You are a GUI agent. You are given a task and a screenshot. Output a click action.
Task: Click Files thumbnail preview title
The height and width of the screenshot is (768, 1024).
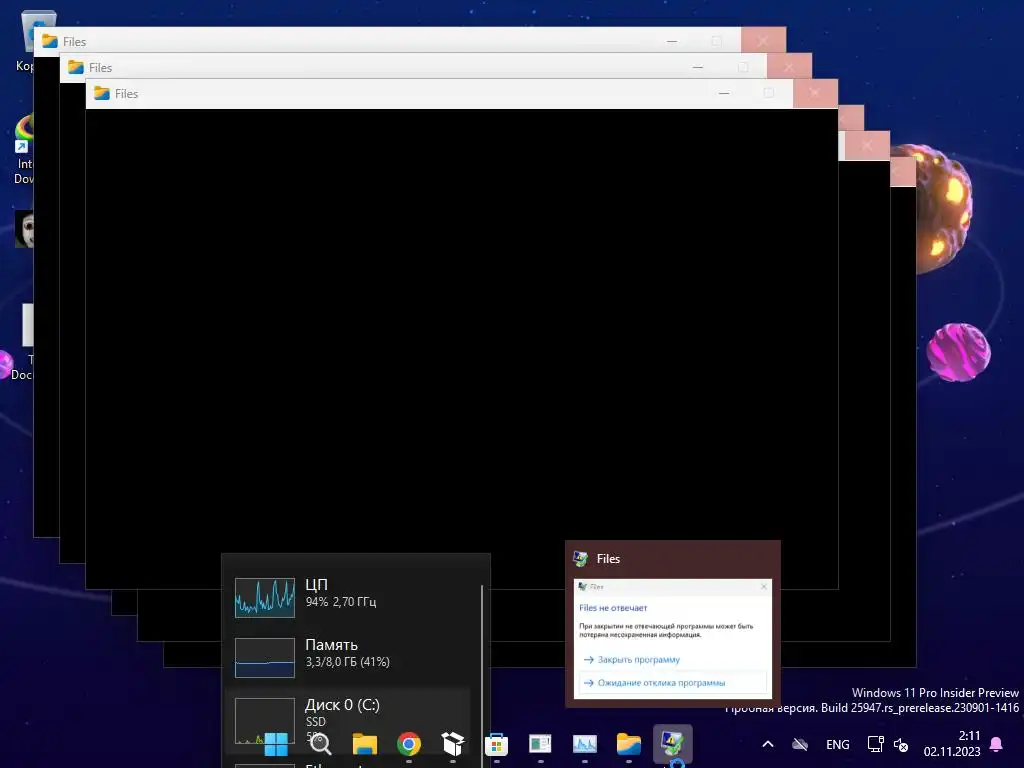coord(608,558)
